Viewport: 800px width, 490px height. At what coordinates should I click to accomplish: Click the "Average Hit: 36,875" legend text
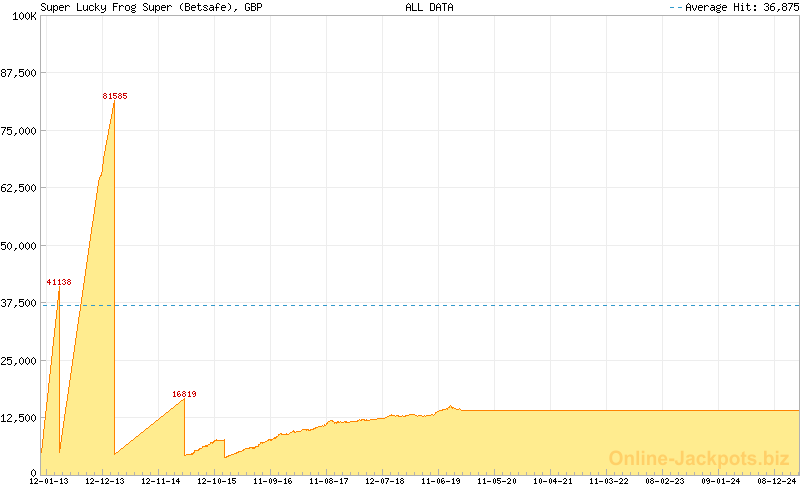tap(742, 7)
